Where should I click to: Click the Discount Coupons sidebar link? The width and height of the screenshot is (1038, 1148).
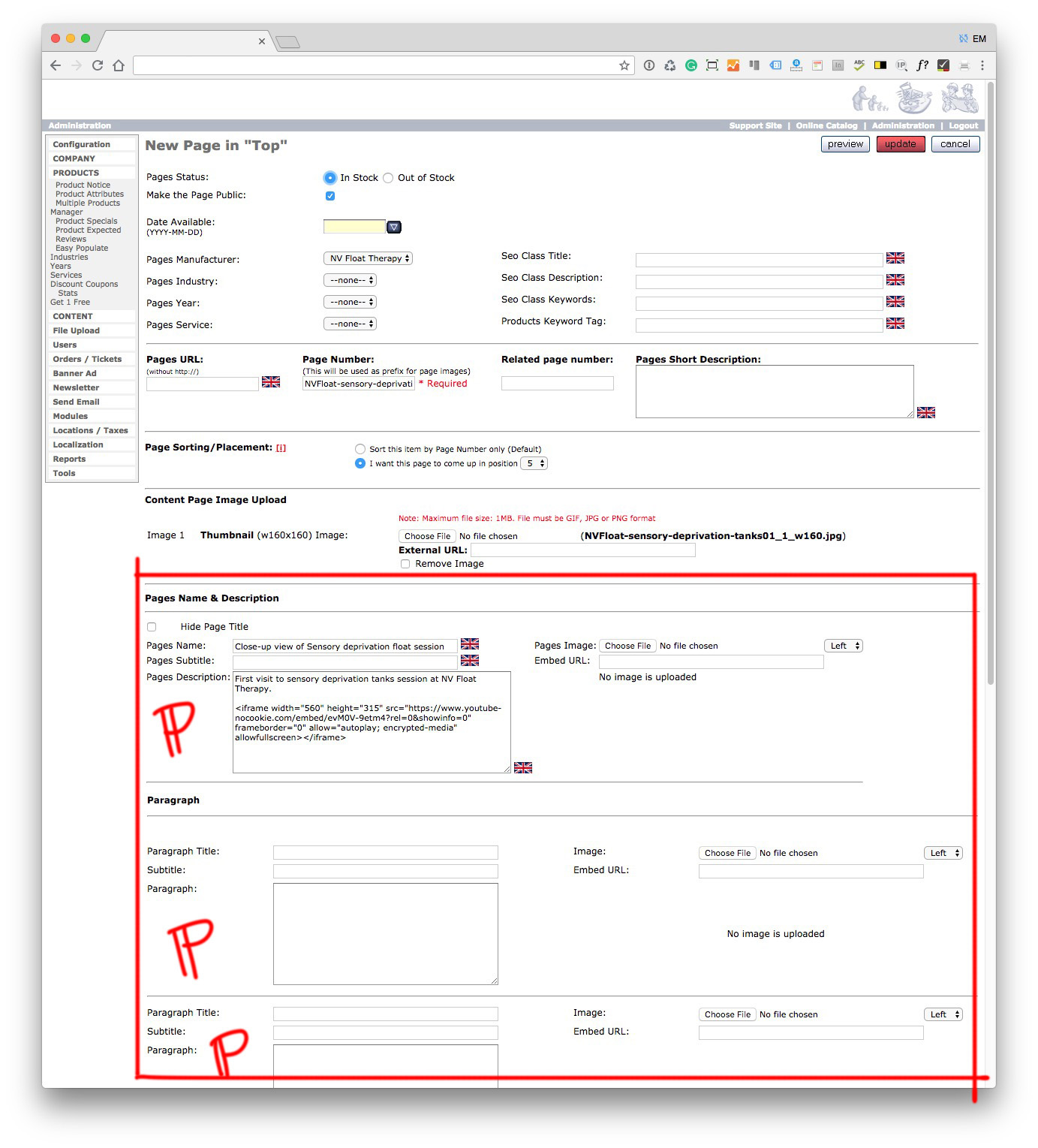tap(84, 284)
